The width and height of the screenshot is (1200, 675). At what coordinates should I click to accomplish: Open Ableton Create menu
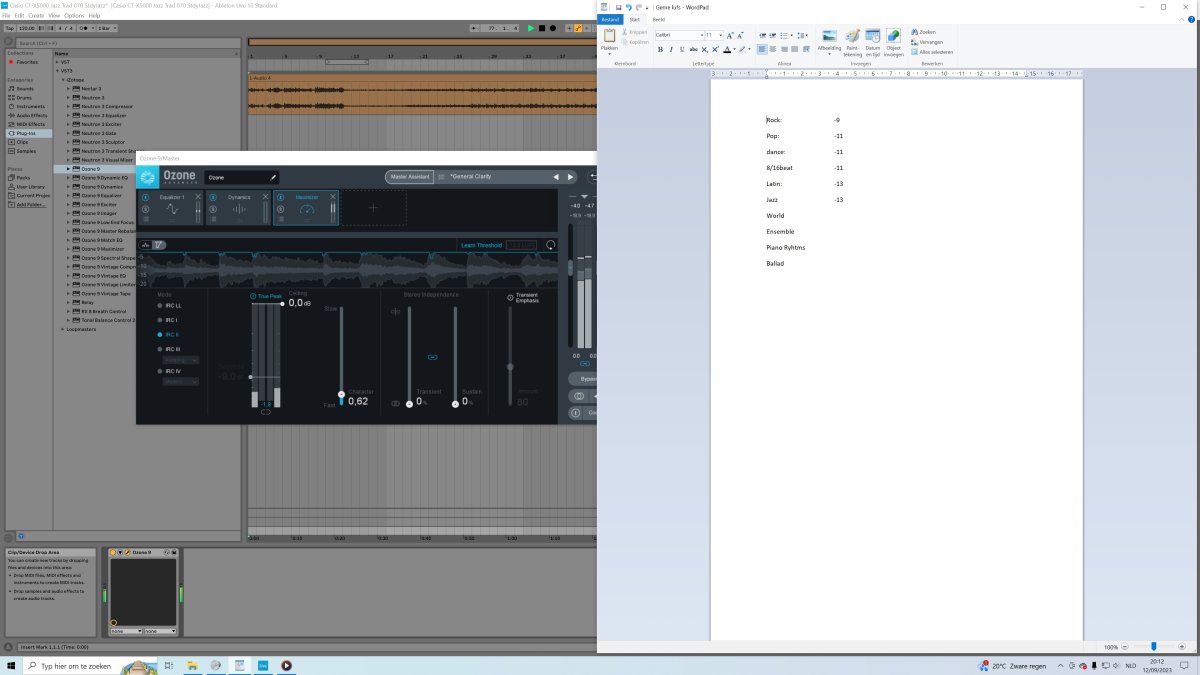pos(36,16)
